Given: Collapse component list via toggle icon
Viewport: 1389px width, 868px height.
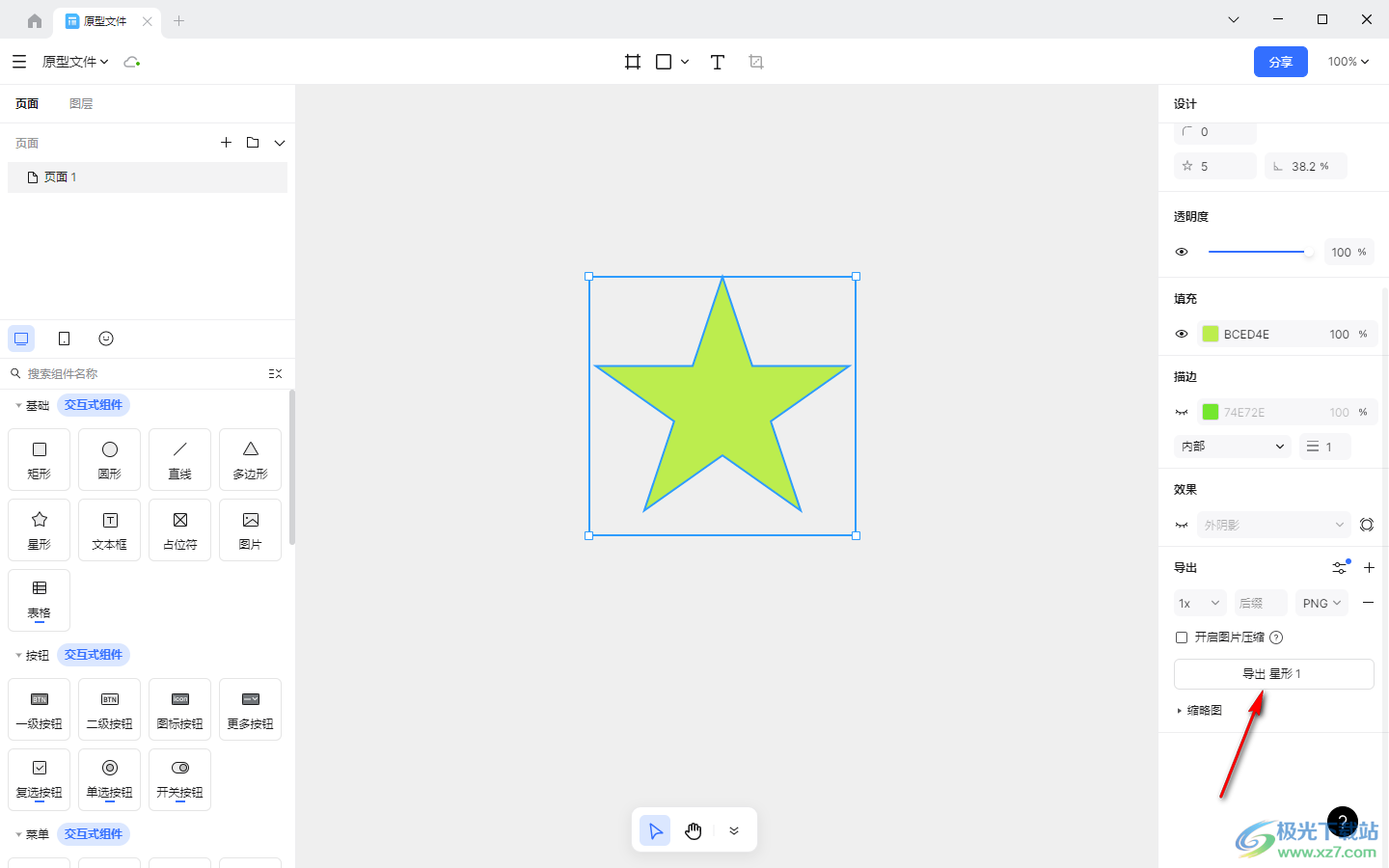Looking at the screenshot, I should (x=275, y=373).
